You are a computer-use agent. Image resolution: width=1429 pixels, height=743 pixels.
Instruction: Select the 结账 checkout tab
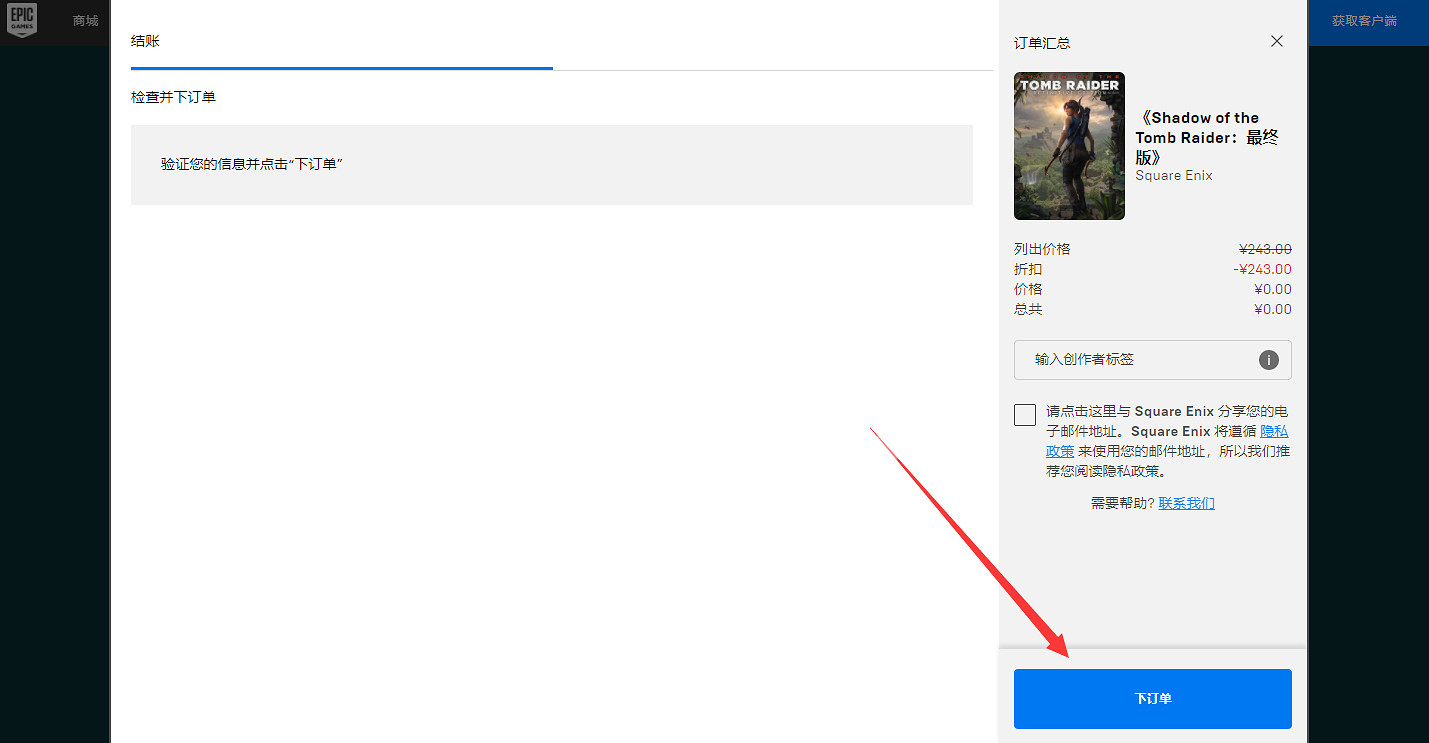(145, 41)
